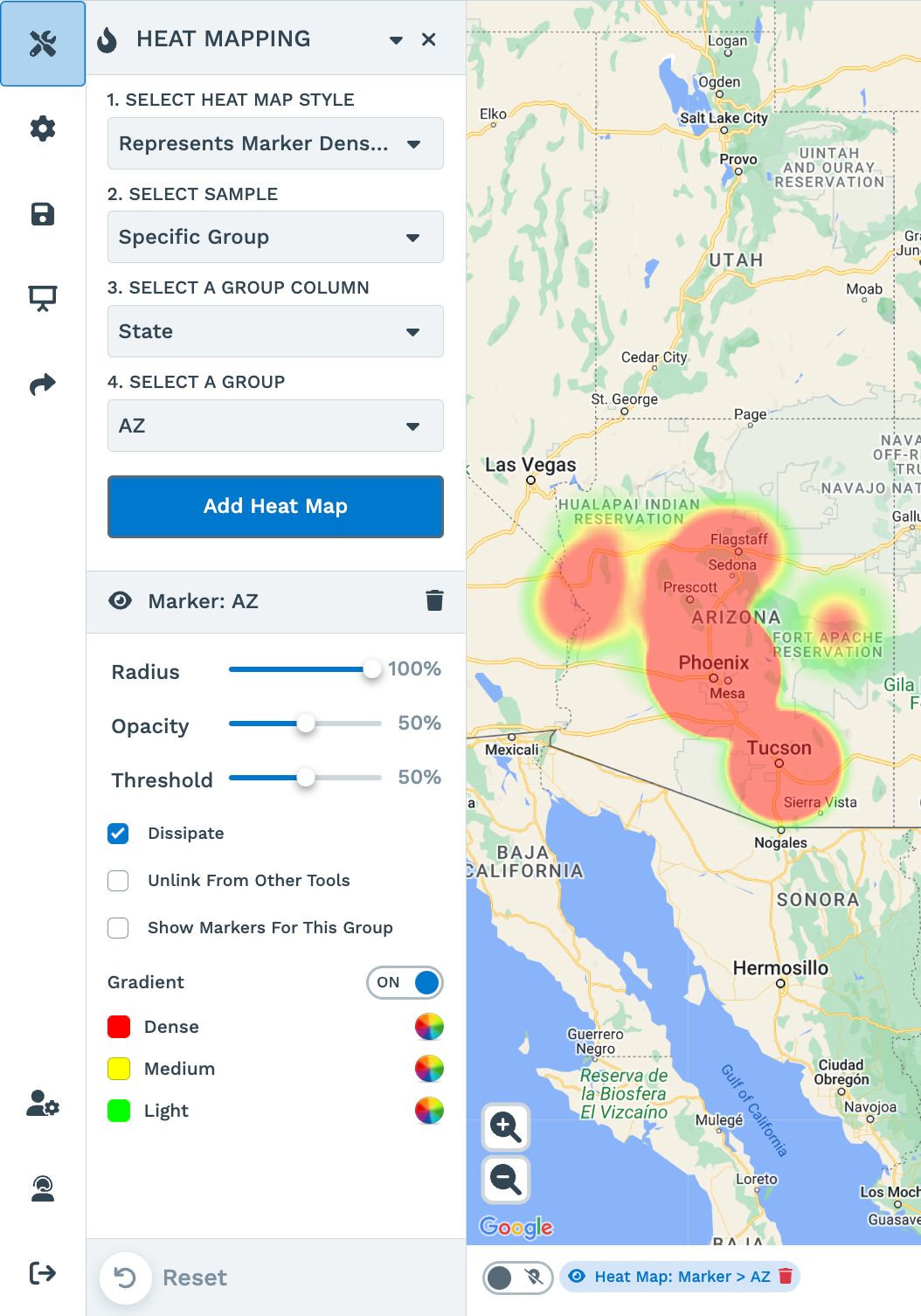Enable Show Markers For This Group
Viewport: 921px width, 1316px height.
[x=118, y=928]
